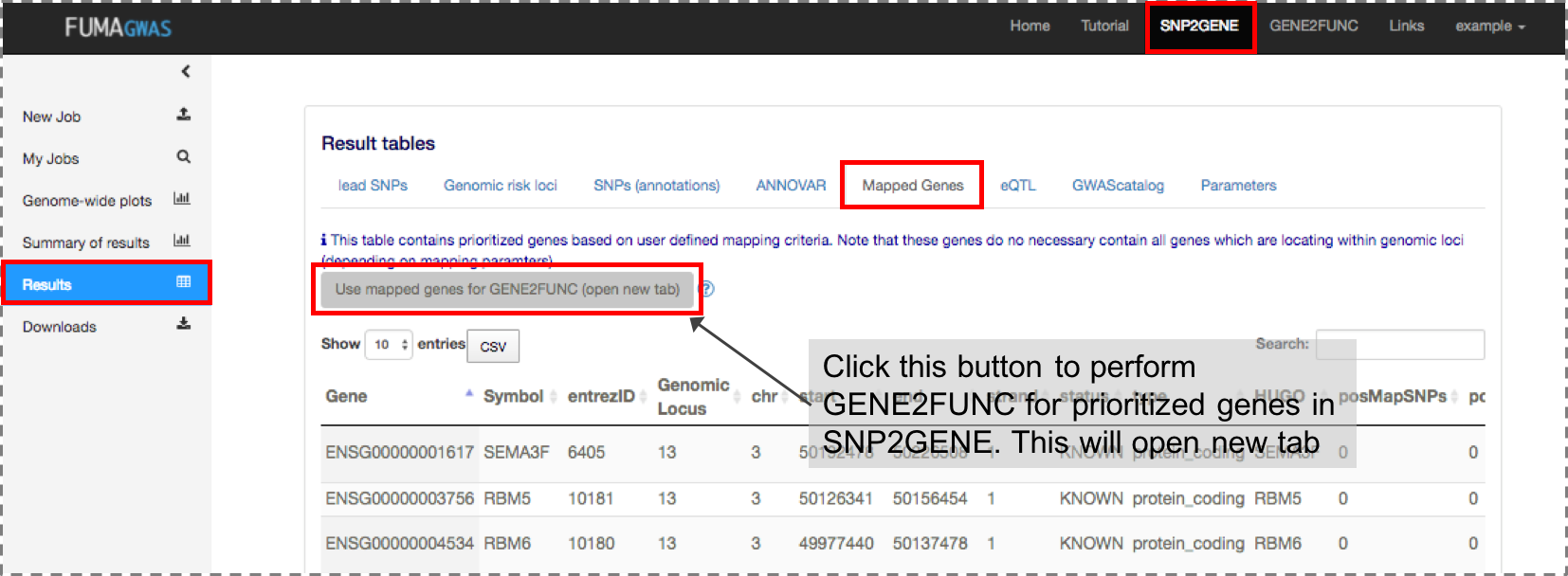Image resolution: width=1568 pixels, height=576 pixels.
Task: Go to the SNP2GENE page
Action: point(1199,27)
